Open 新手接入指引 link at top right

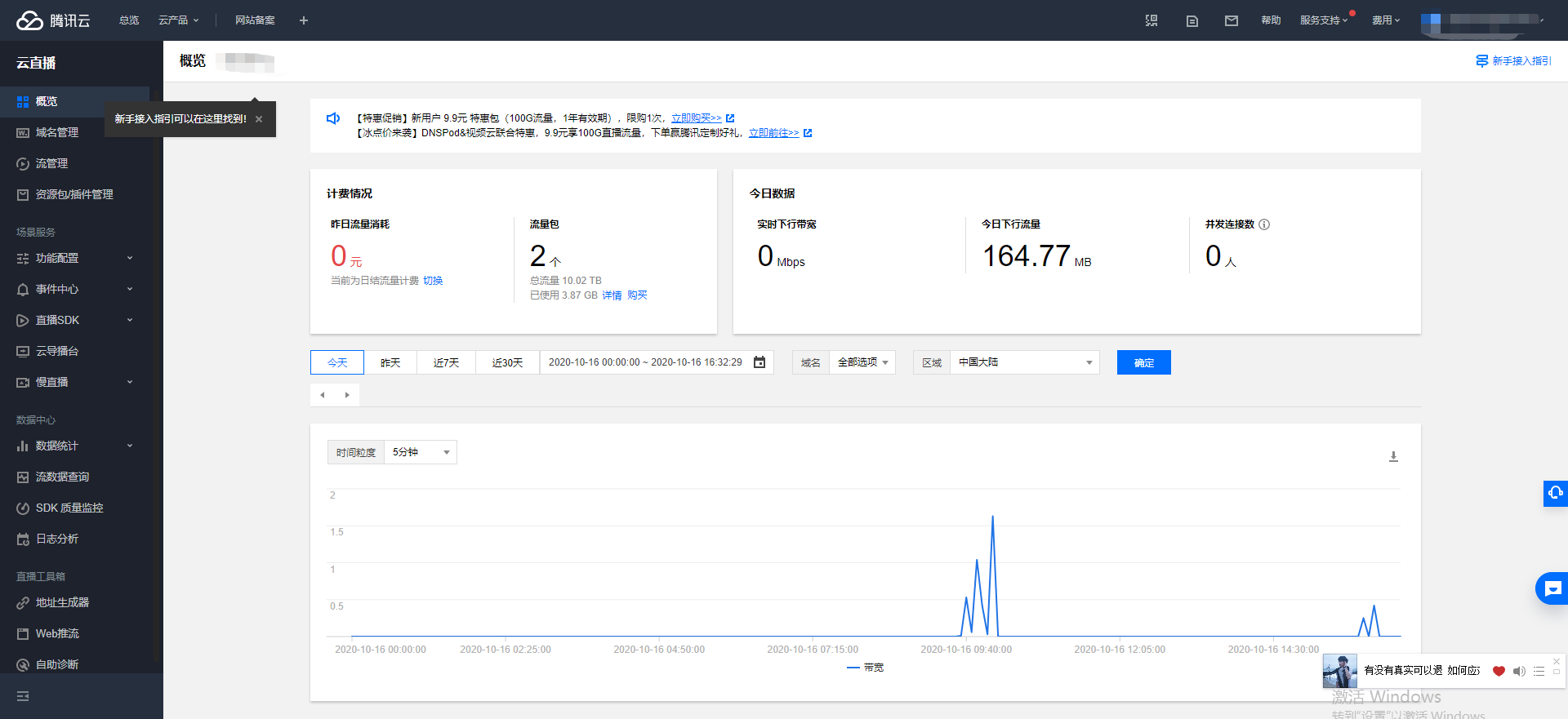(x=1513, y=61)
